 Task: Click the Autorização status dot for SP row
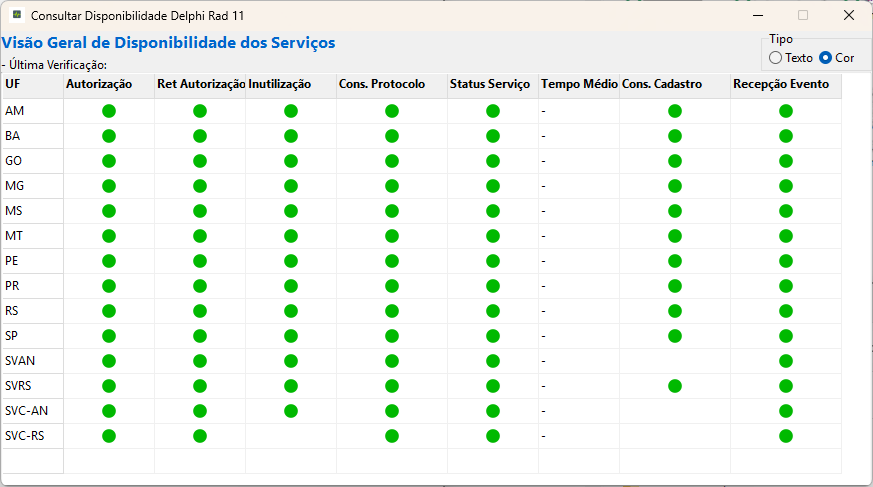(109, 336)
